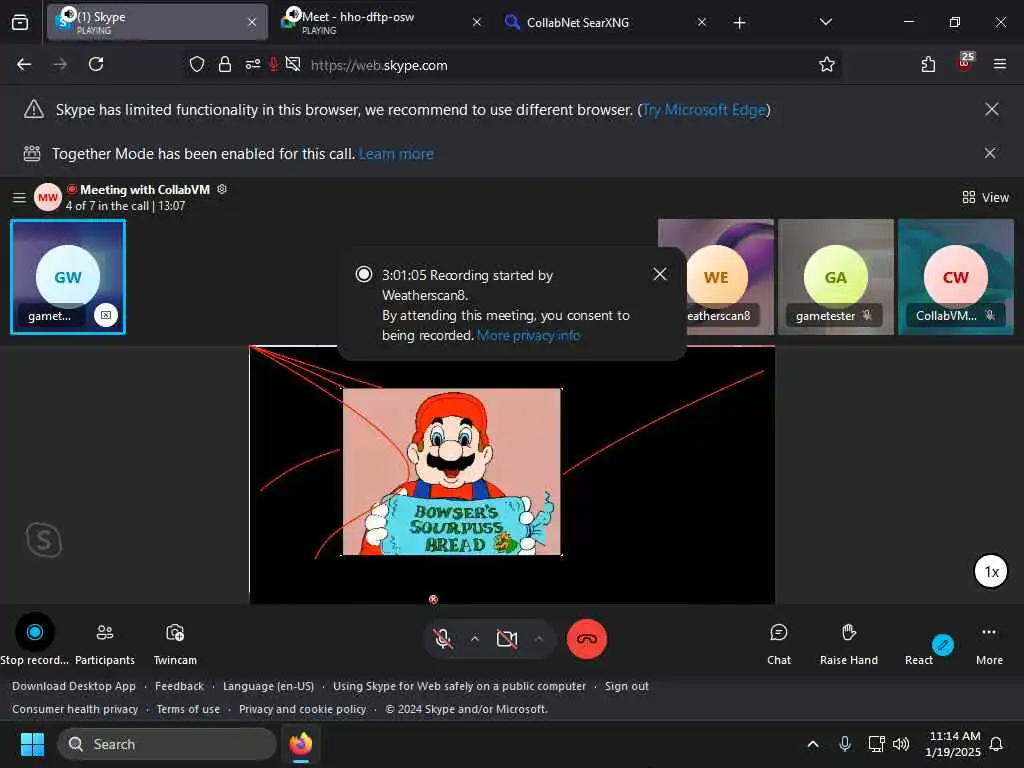
Task: Toggle the 1x zoom button
Action: coord(991,571)
